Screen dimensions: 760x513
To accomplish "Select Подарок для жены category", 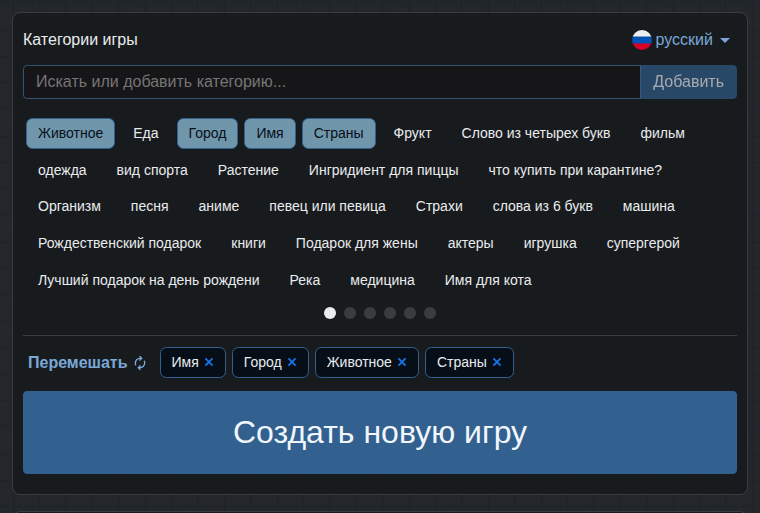I will pyautogui.click(x=357, y=243).
